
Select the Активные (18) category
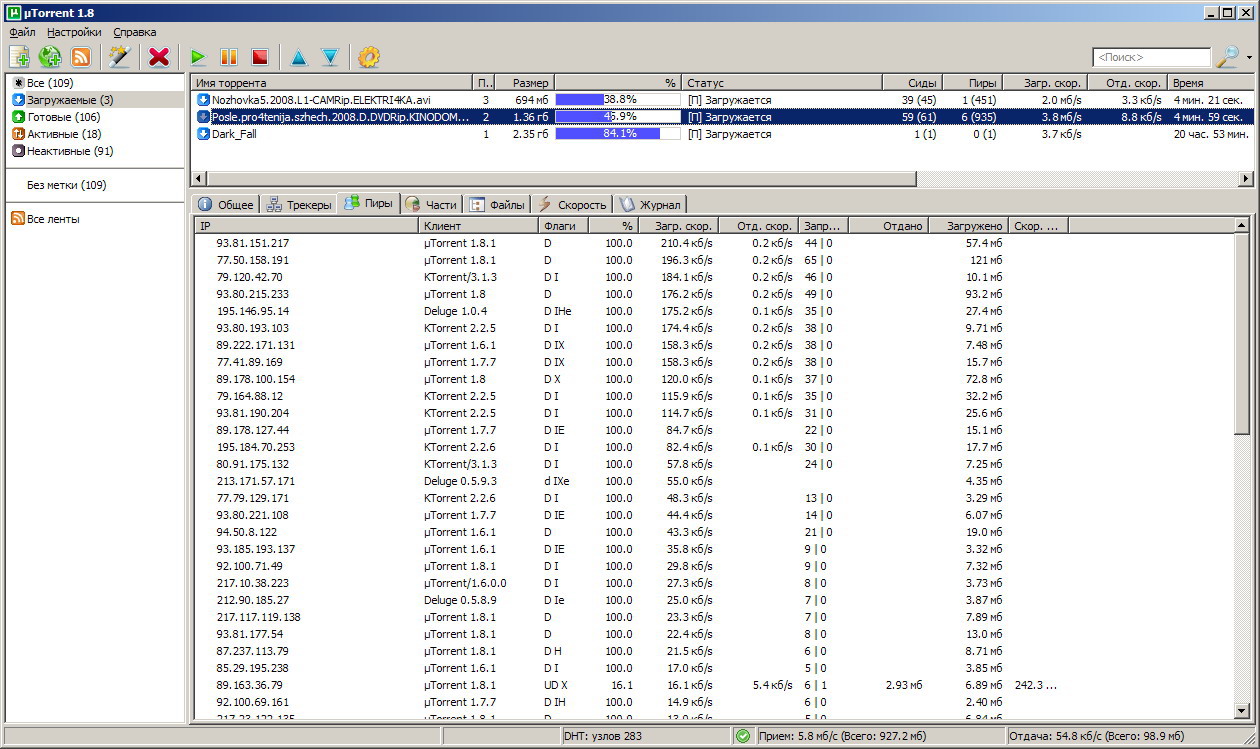(x=95, y=134)
